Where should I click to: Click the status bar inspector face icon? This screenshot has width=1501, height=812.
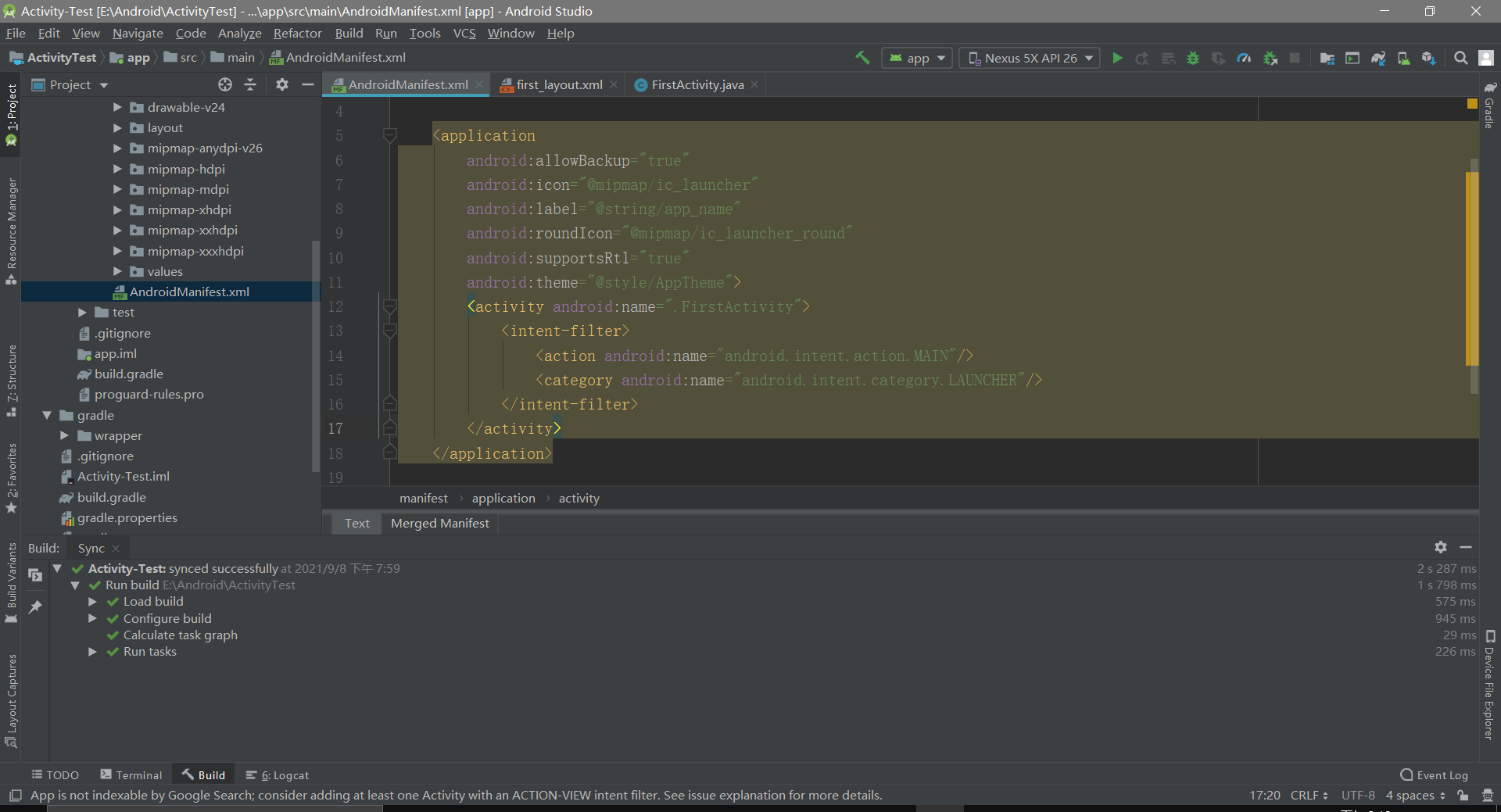1488,795
